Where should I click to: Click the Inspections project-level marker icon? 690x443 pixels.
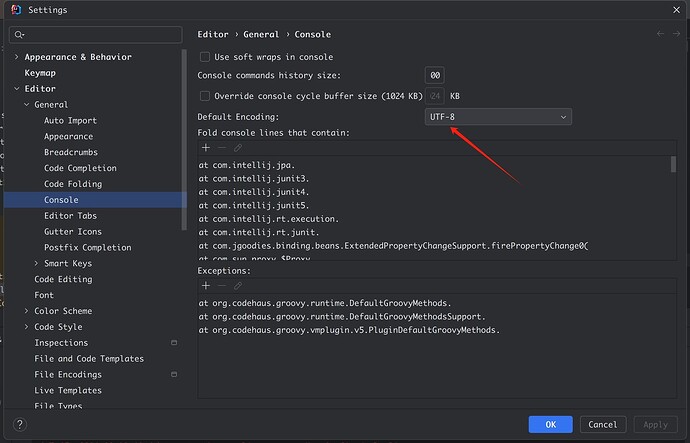[x=174, y=343]
